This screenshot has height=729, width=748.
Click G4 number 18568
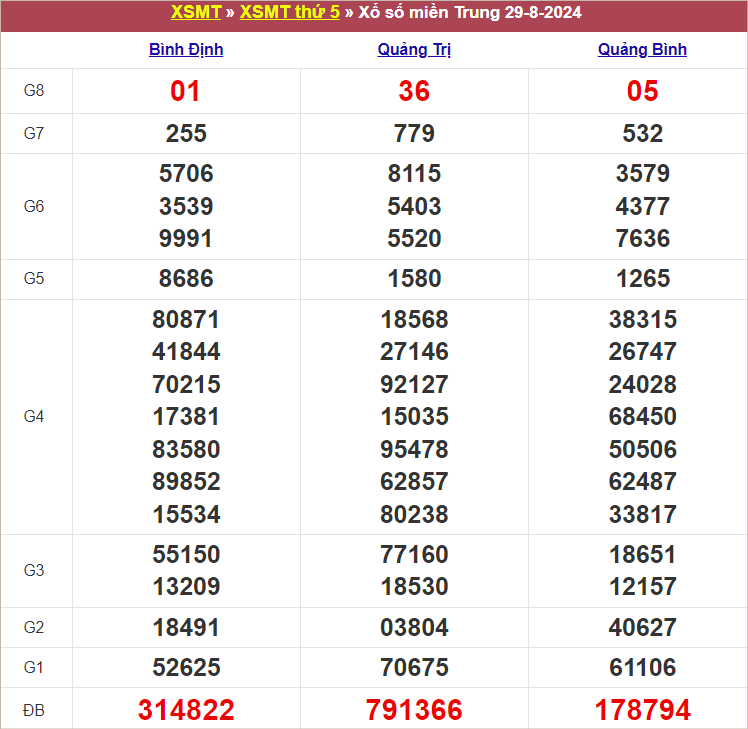click(414, 320)
